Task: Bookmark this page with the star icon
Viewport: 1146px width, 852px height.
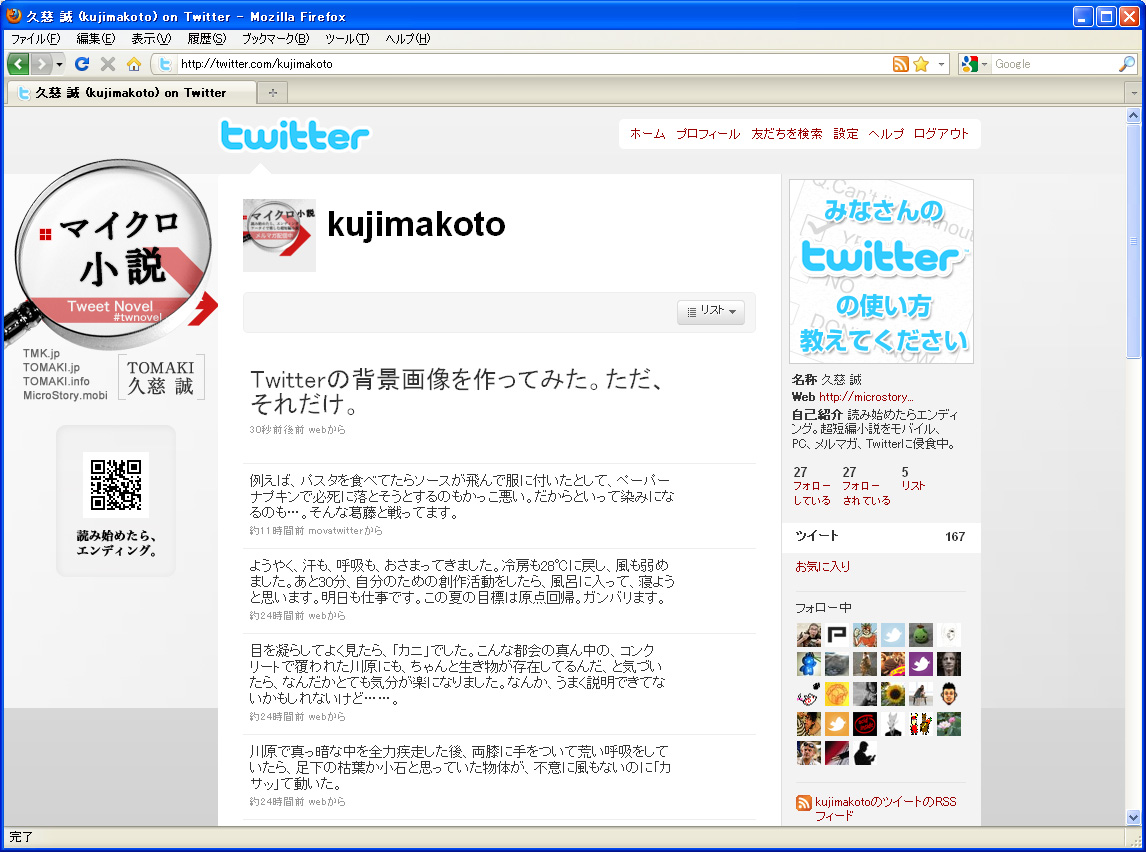Action: (x=921, y=64)
